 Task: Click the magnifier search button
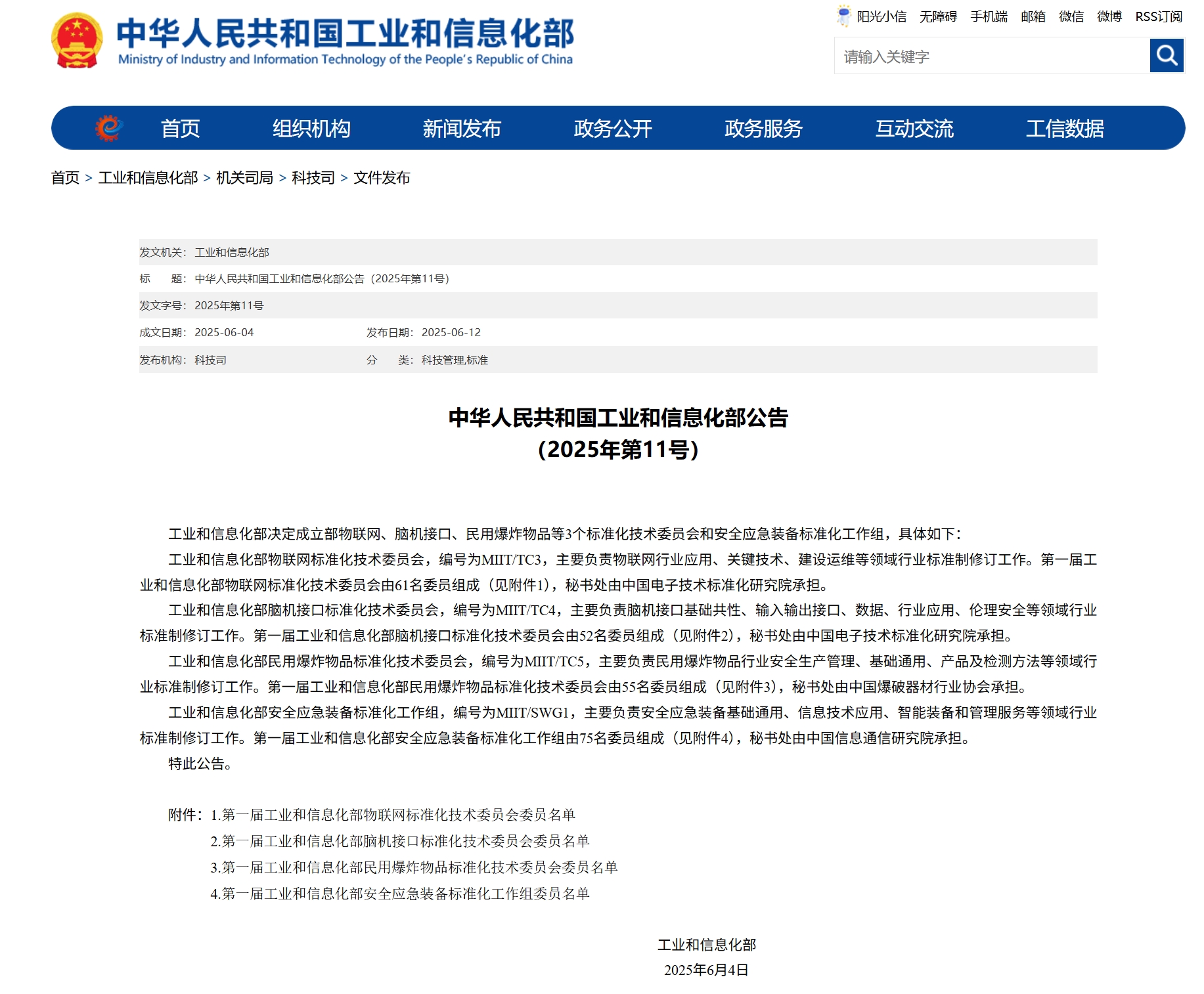[x=1167, y=56]
